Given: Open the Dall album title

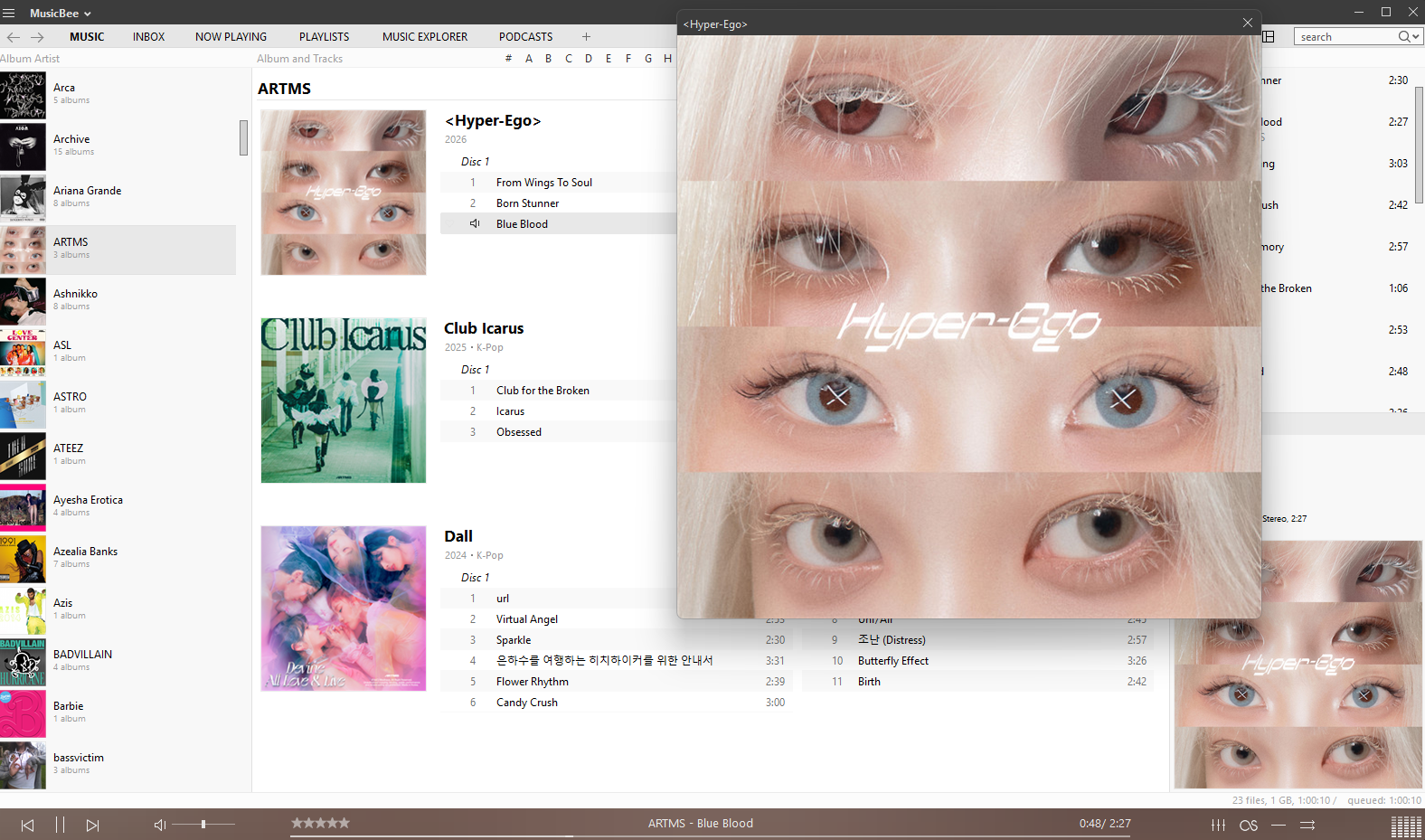Looking at the screenshot, I should (458, 536).
